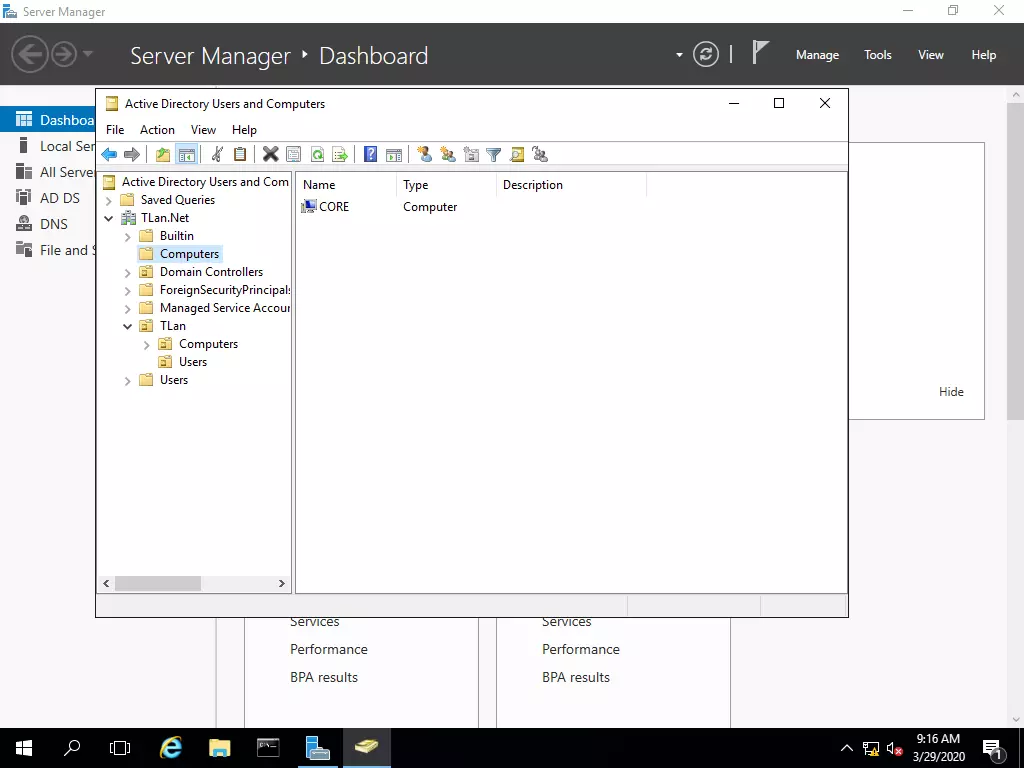Click the Export List toolbar icon

340,155
